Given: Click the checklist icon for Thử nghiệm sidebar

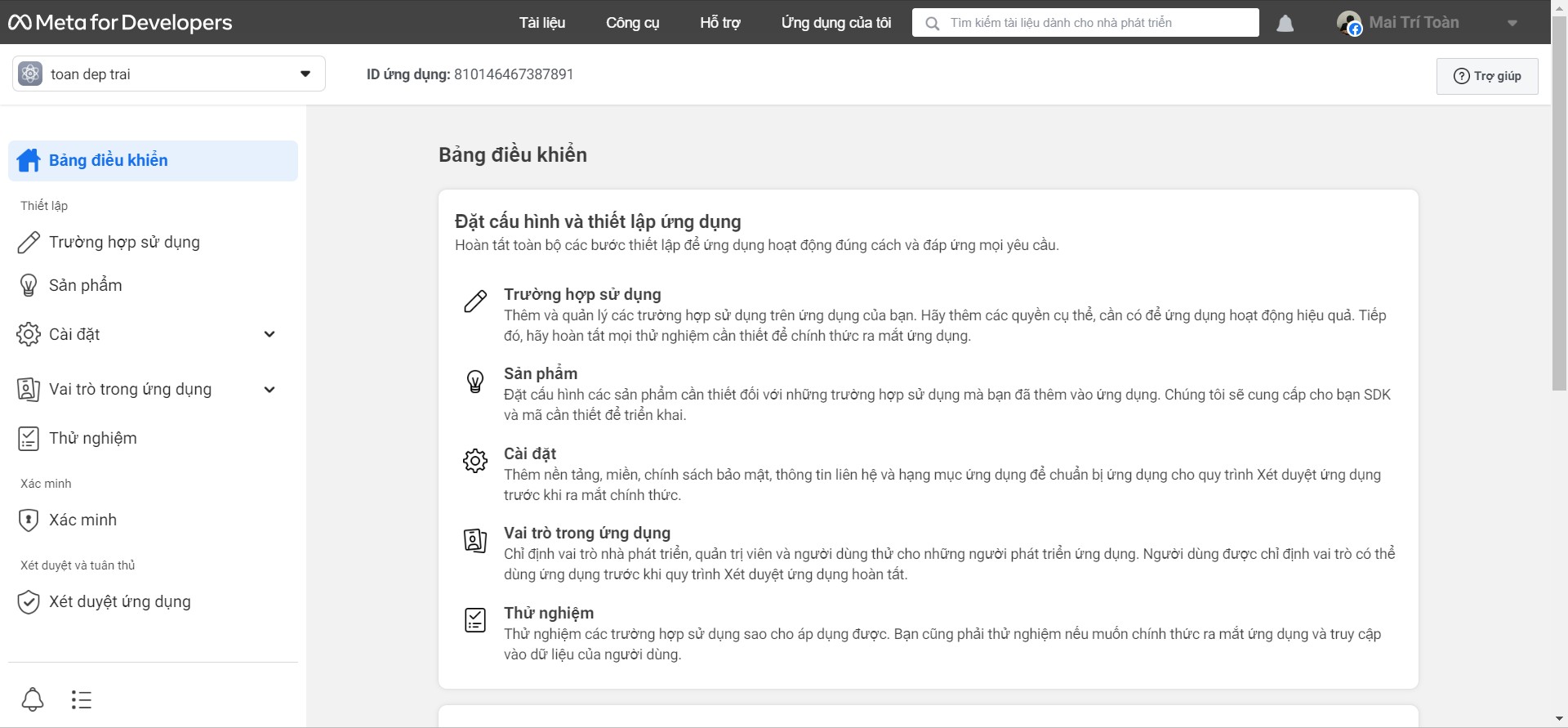Looking at the screenshot, I should point(29,438).
